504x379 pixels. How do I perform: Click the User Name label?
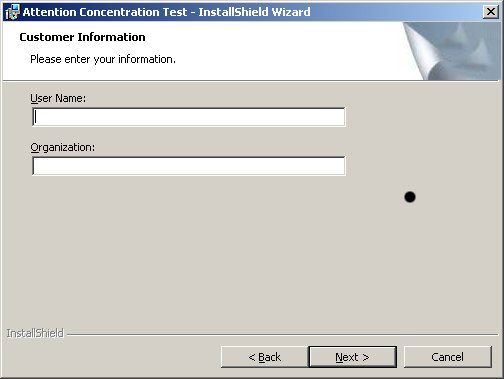click(58, 98)
